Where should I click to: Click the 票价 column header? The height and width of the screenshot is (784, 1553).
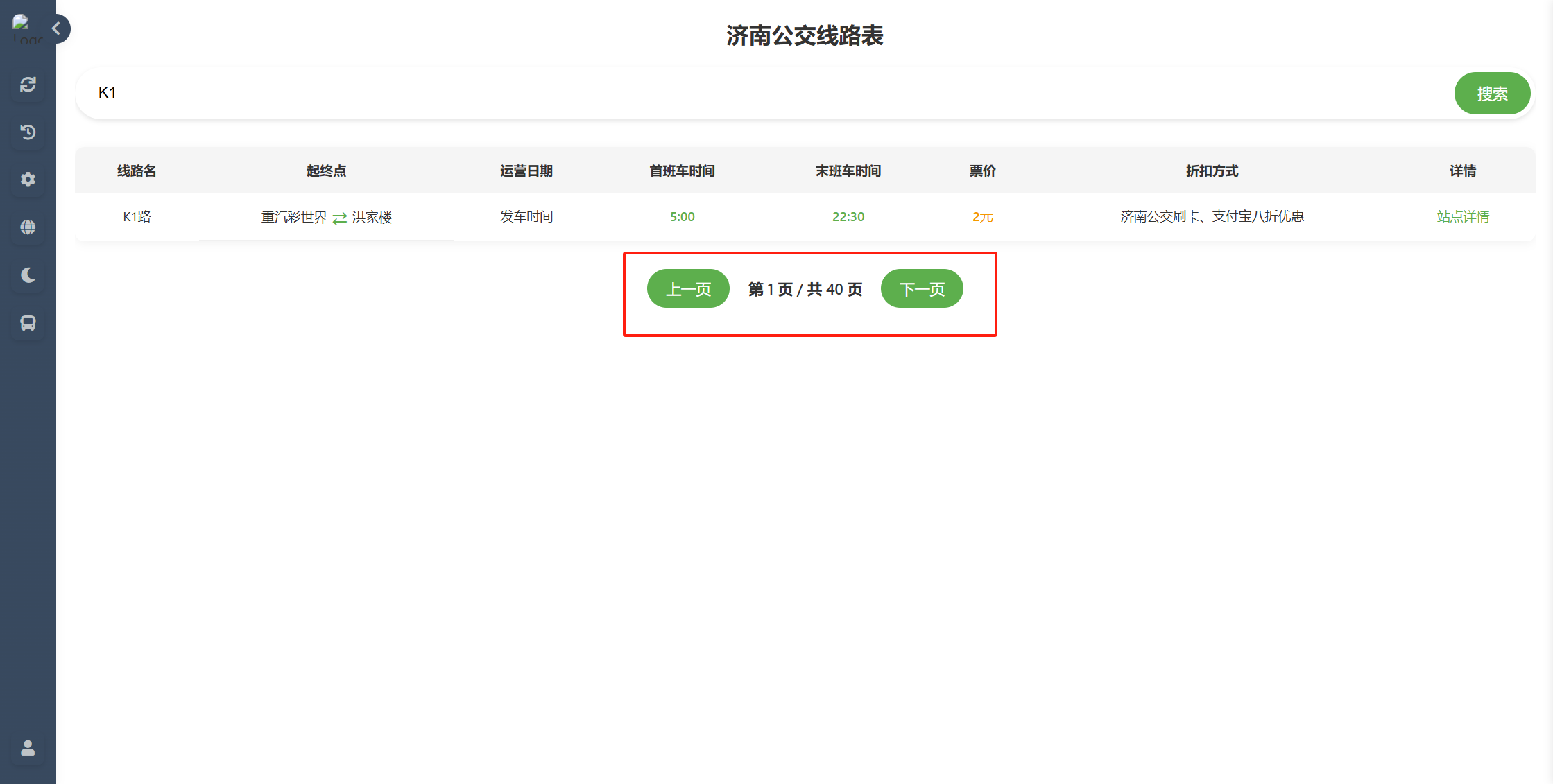pos(982,171)
